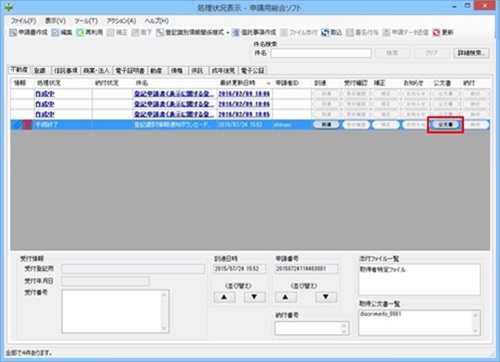Open the 登記識別情報関係様式 dropdown arrow
Image resolution: width=500 pixels, height=362 pixels.
pos(228,33)
